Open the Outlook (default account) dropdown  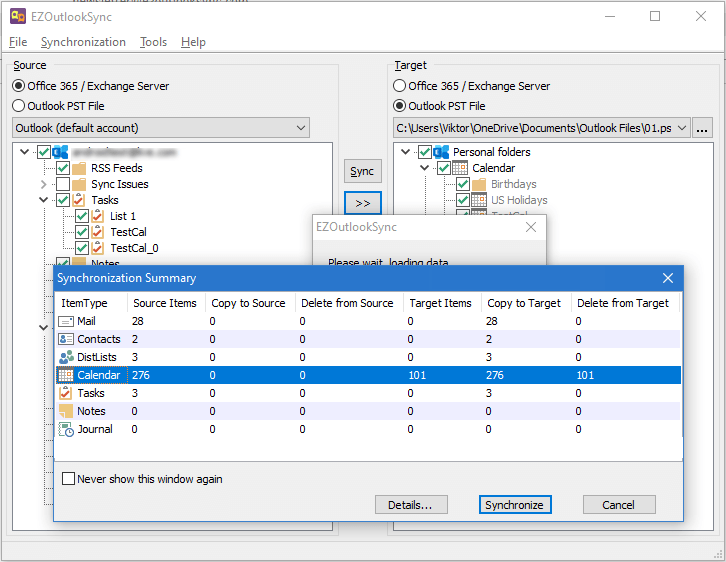point(161,128)
